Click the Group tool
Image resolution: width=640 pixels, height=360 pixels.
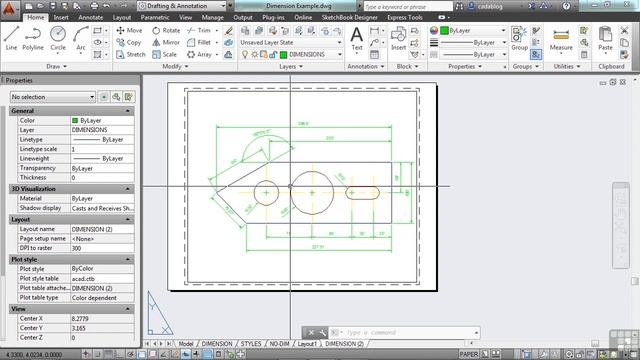(x=519, y=39)
